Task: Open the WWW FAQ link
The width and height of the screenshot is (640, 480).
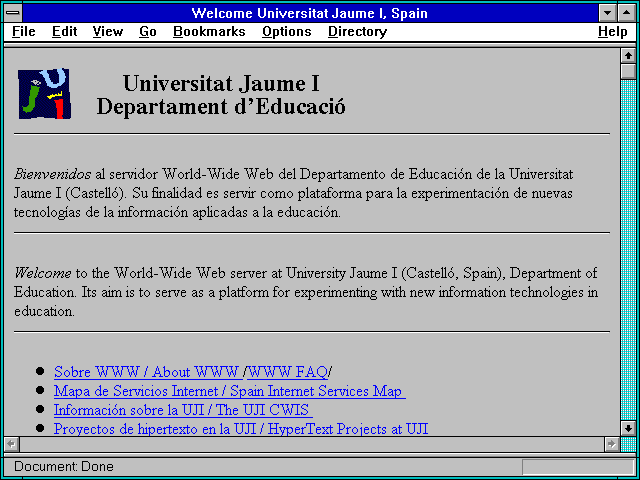Action: (x=287, y=372)
